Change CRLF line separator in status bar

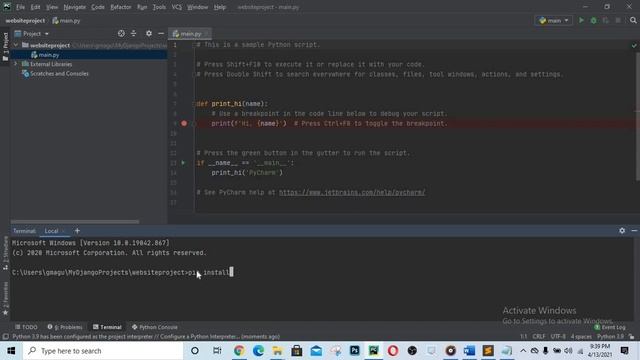click(539, 337)
